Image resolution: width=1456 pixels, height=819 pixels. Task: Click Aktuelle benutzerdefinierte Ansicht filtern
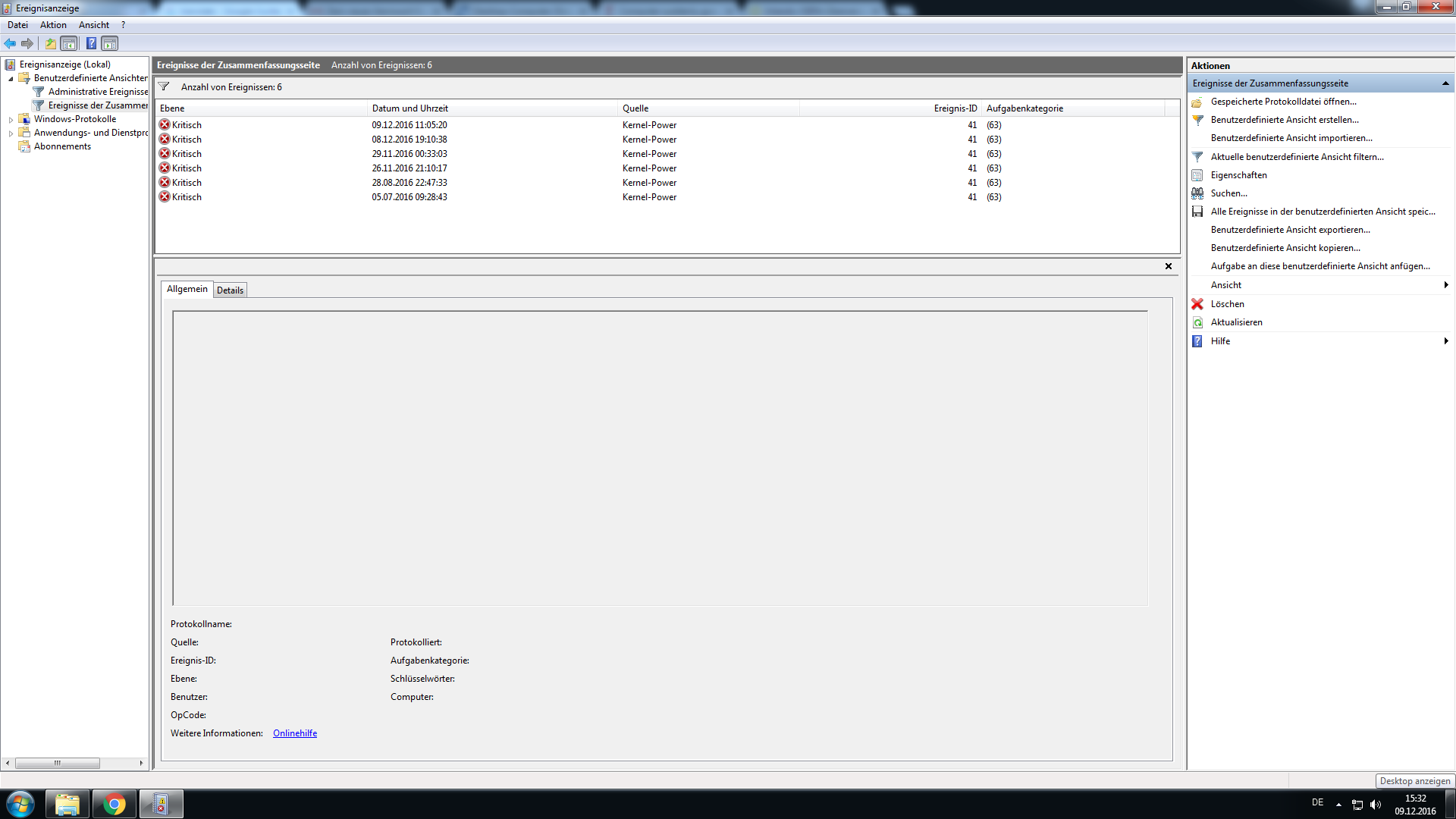pos(1297,157)
